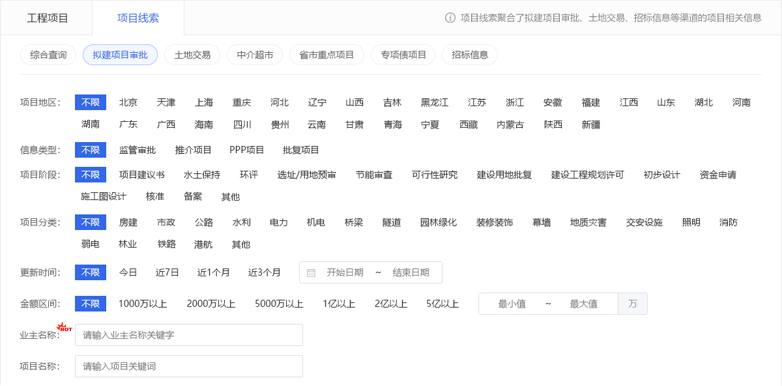Filter region by 上海
The width and height of the screenshot is (782, 386).
click(203, 103)
